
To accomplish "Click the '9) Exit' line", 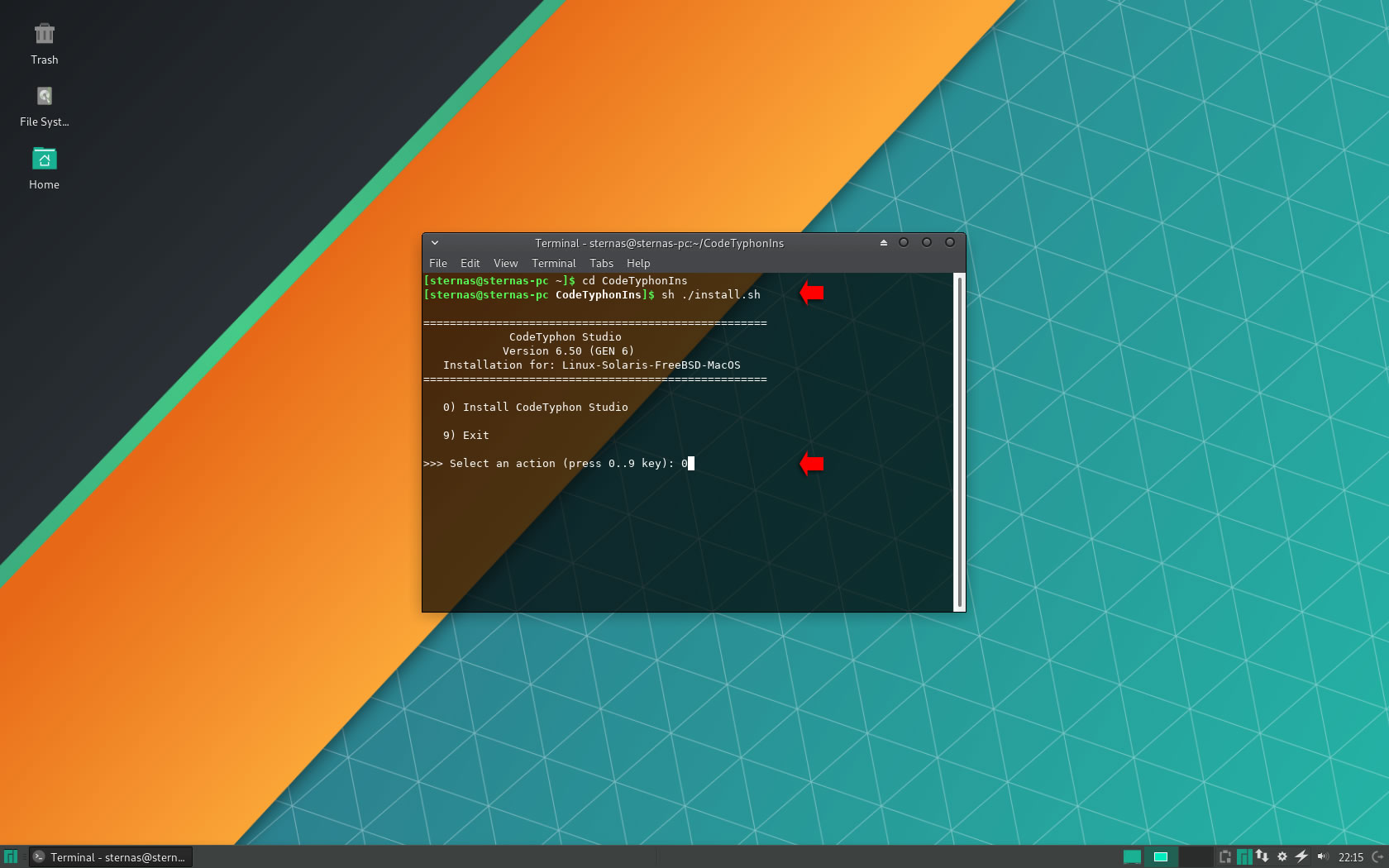I will pos(466,436).
